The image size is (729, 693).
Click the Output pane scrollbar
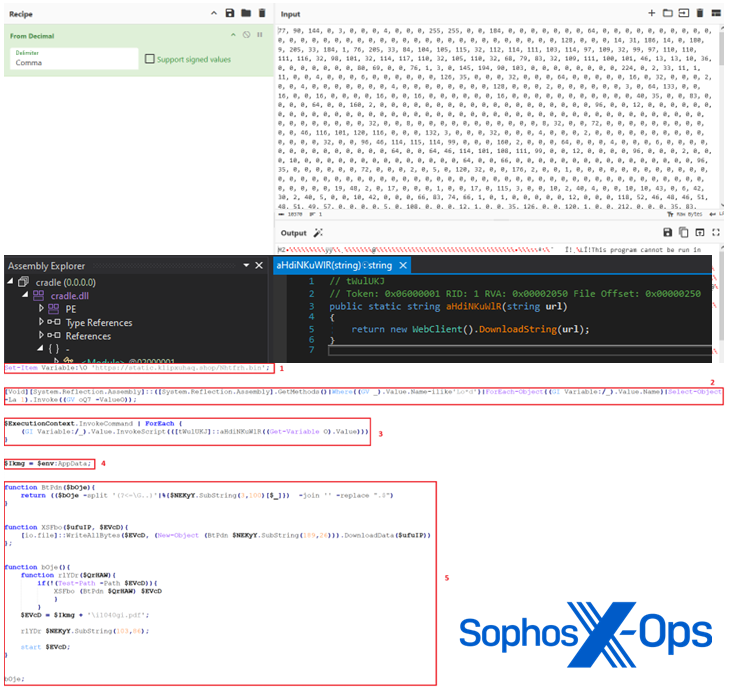[721, 293]
